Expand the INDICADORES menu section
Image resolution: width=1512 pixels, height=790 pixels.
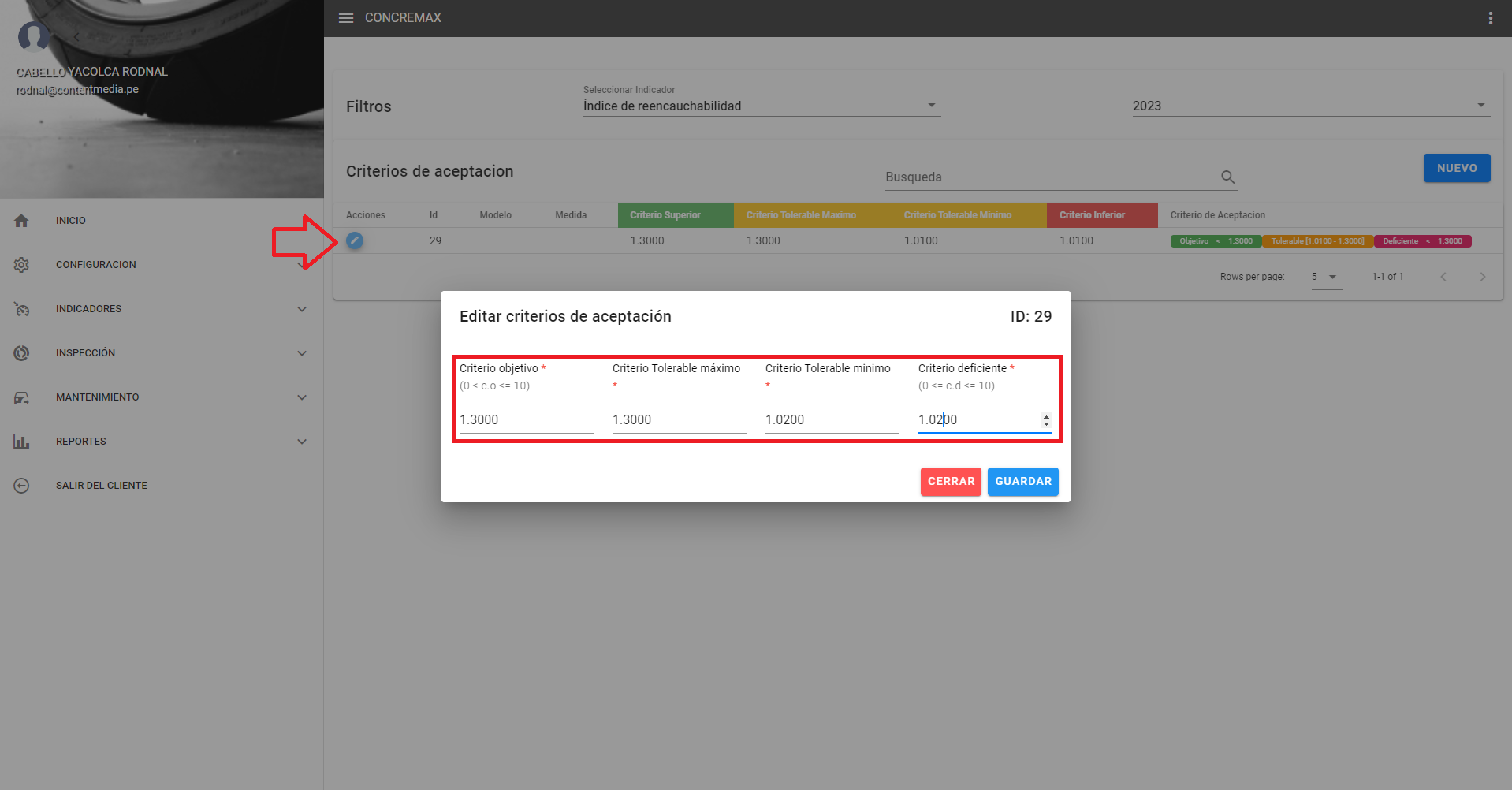pos(302,309)
